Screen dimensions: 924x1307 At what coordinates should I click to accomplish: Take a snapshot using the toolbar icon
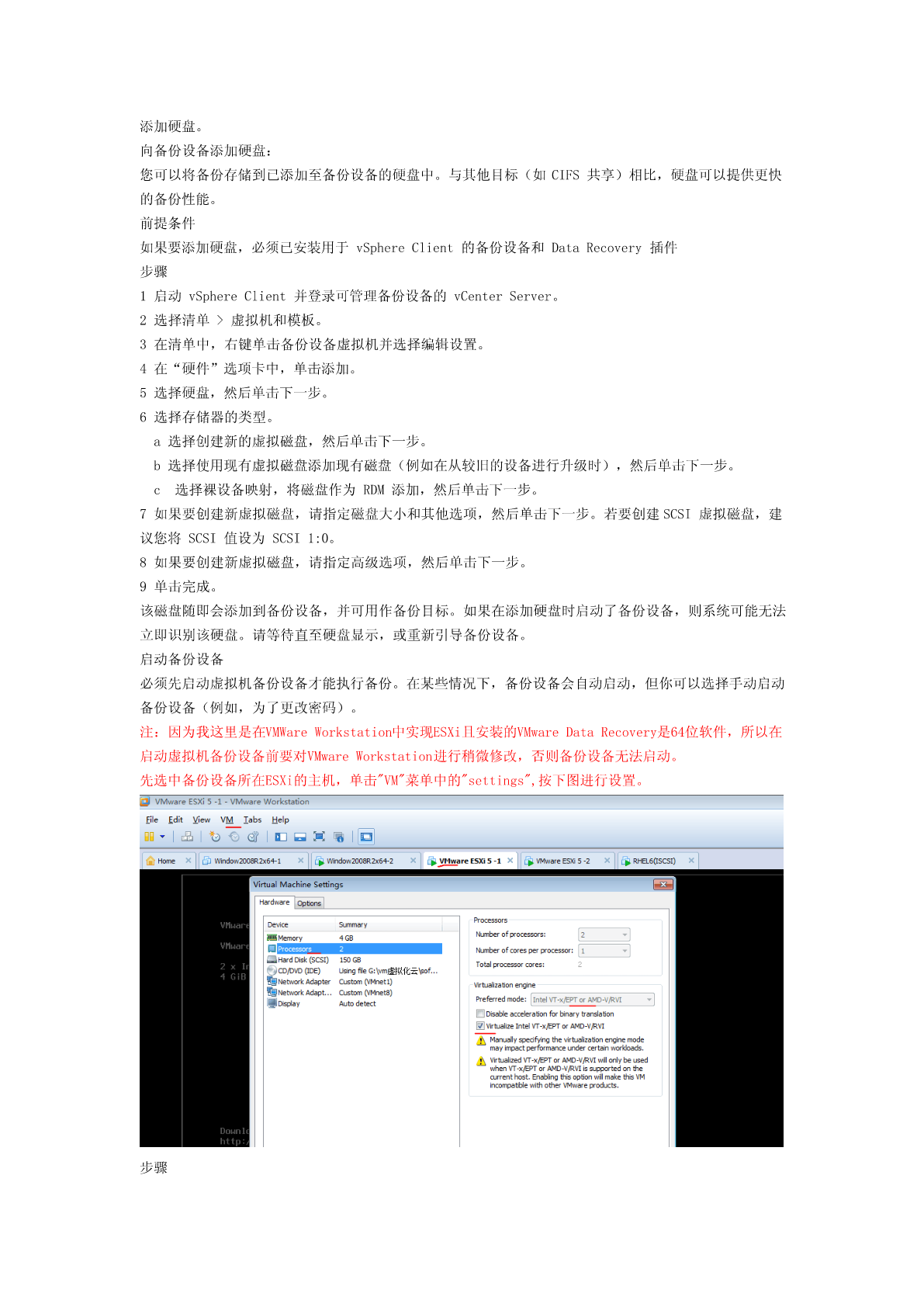coord(215,837)
